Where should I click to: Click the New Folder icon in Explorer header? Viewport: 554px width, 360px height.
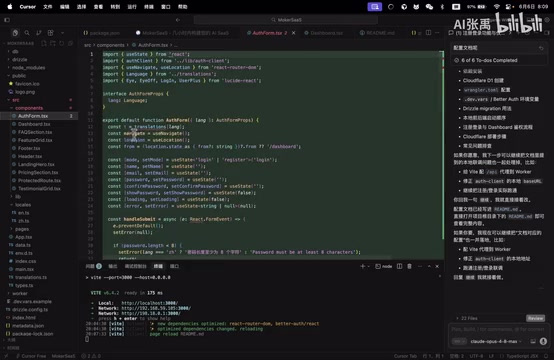(x=53, y=43)
